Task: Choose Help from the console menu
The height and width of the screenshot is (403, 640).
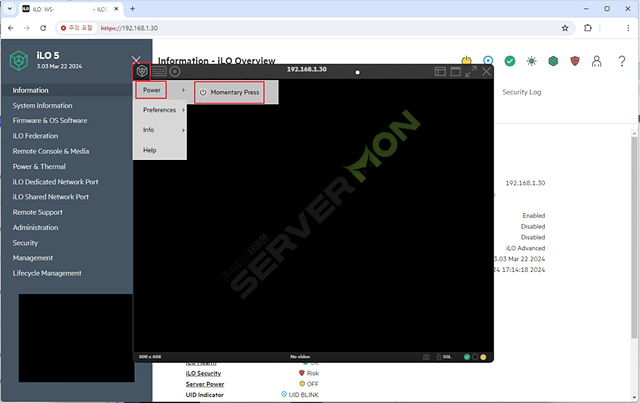Action: (160, 150)
